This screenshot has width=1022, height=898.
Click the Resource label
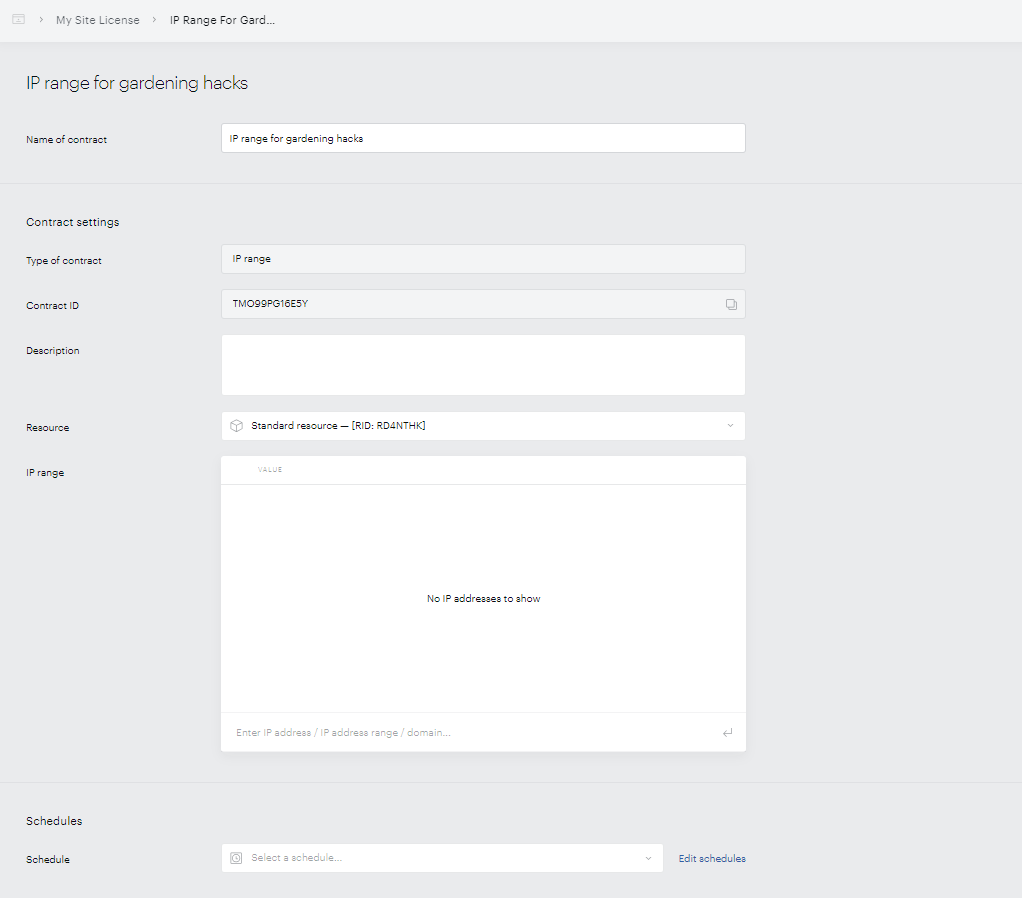pos(48,427)
